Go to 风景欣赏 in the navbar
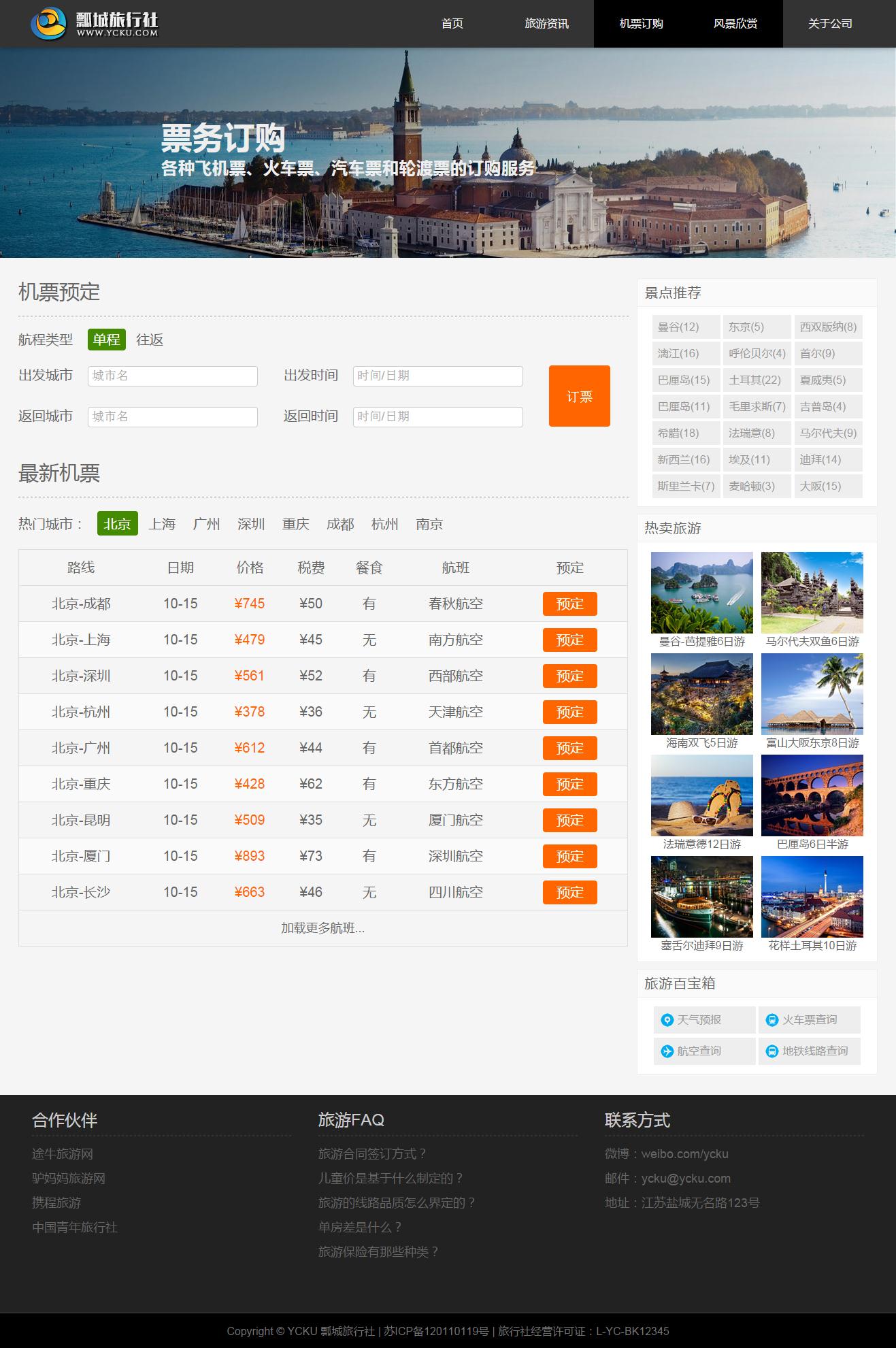The image size is (896, 1348). [735, 24]
